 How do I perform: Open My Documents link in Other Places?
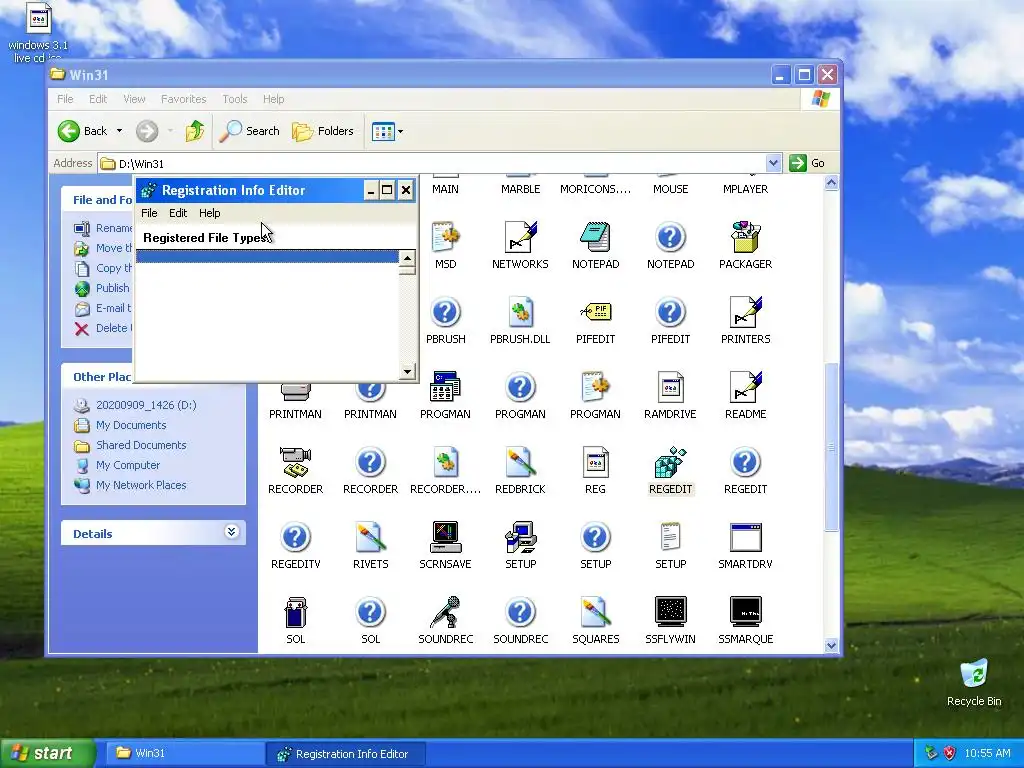point(131,425)
